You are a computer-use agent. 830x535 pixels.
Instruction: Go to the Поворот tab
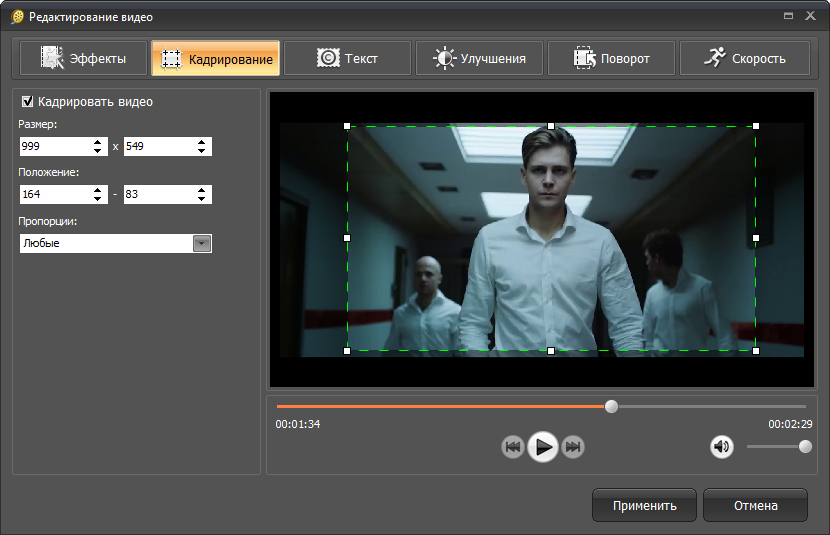coord(612,58)
